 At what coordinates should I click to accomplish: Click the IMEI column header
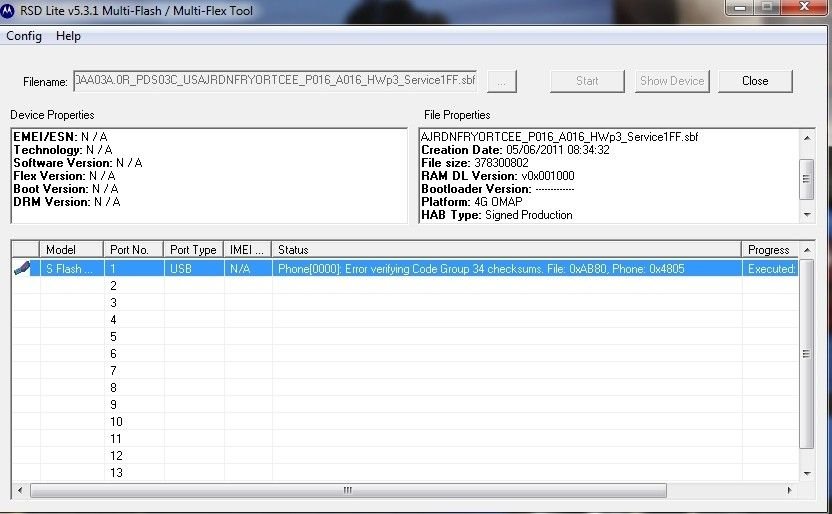247,249
